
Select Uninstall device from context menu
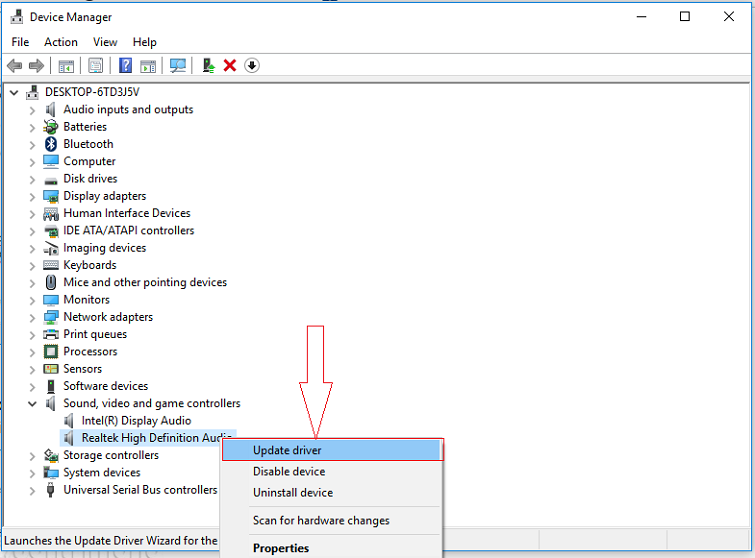[292, 493]
